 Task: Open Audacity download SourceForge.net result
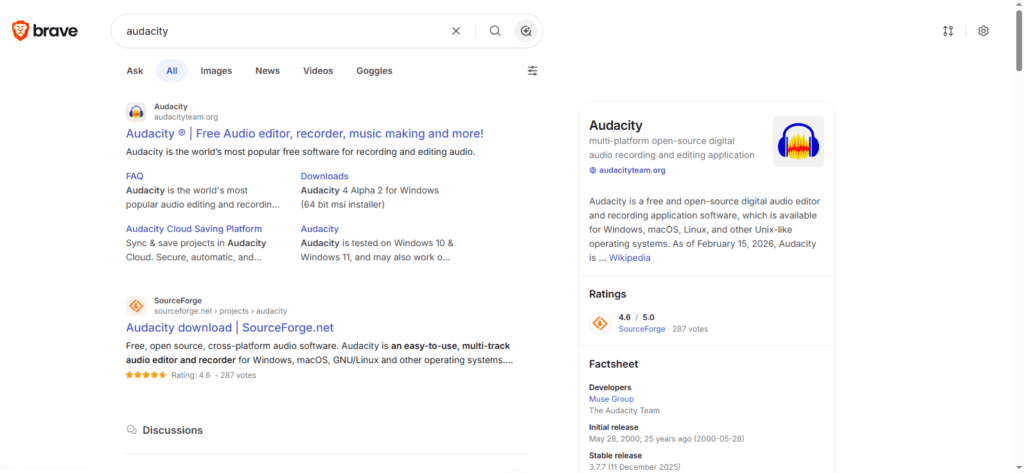[x=230, y=327]
